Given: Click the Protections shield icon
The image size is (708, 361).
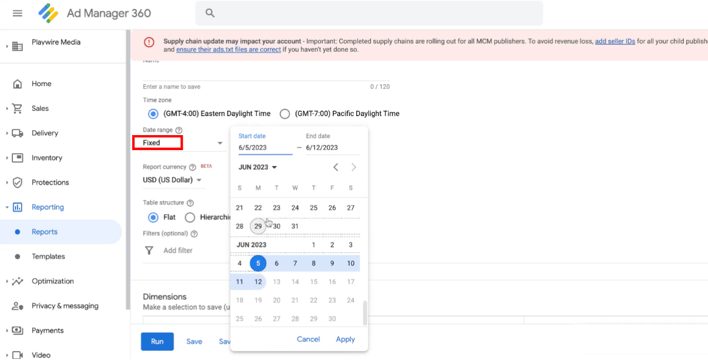Looking at the screenshot, I should click(17, 182).
